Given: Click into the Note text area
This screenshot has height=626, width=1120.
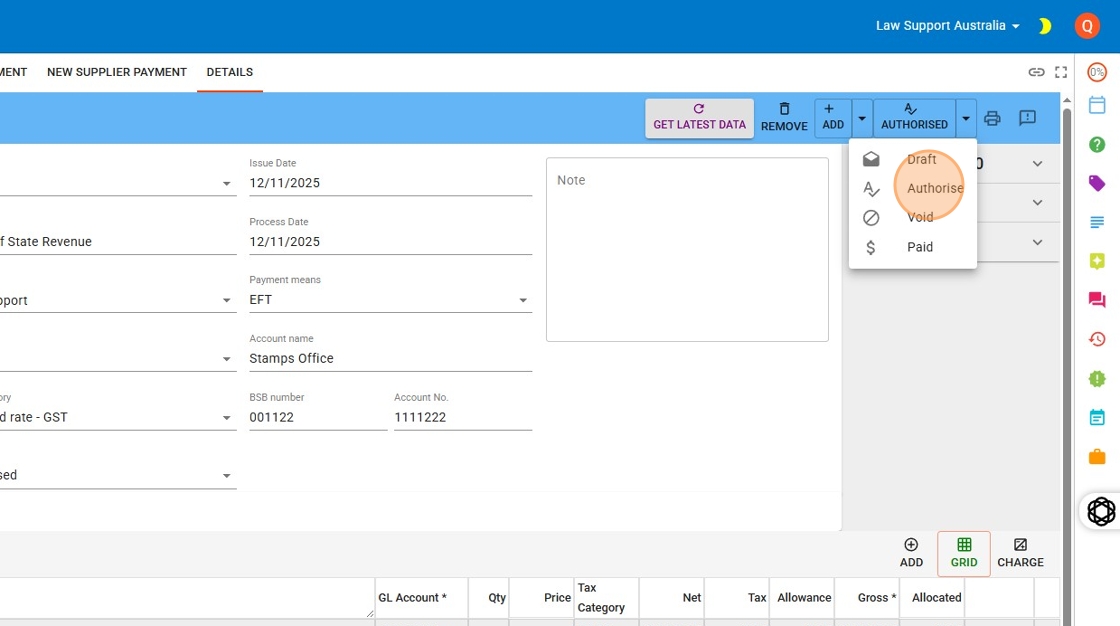Looking at the screenshot, I should click(687, 250).
